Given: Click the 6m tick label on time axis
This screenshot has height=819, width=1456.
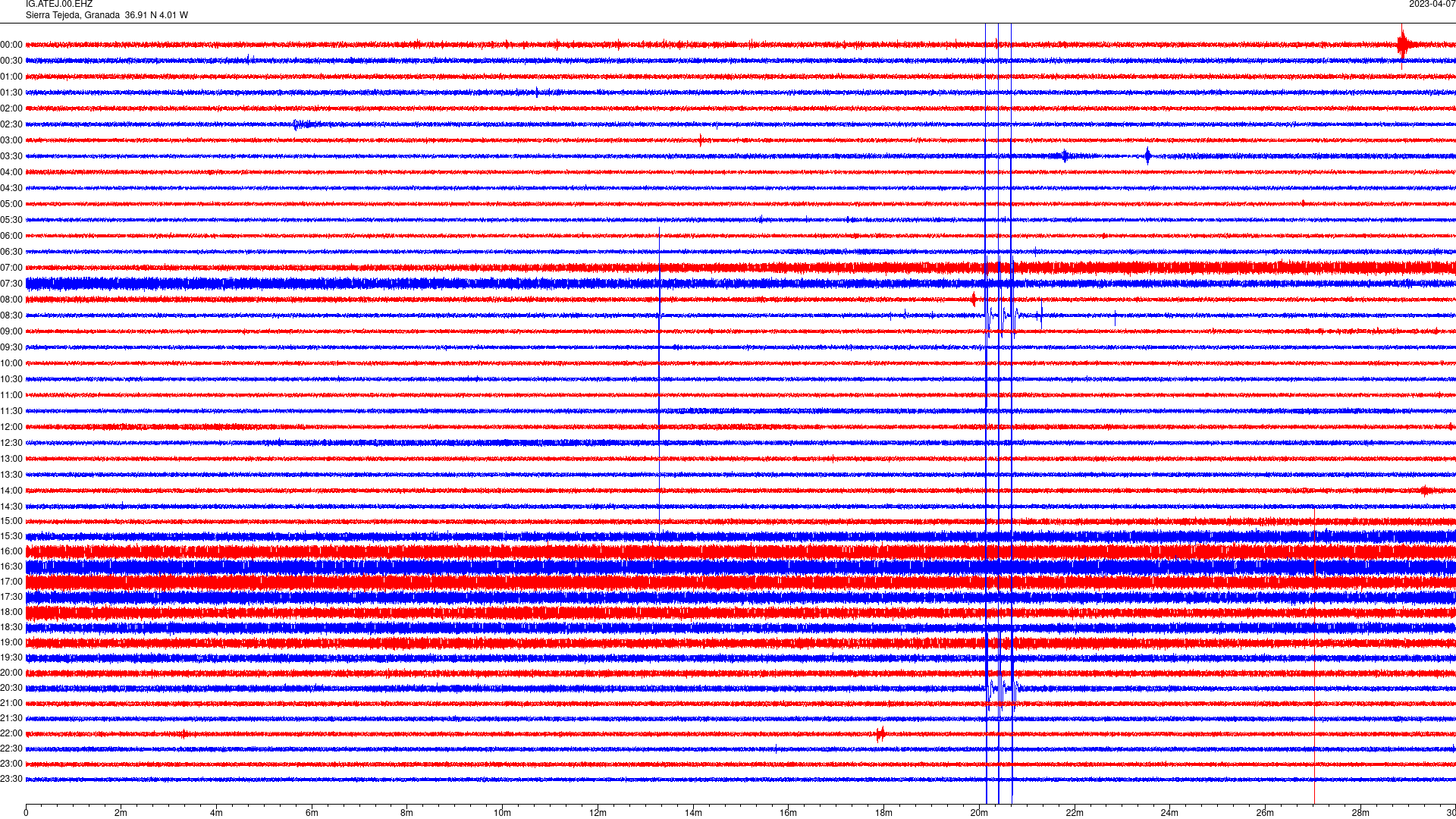Looking at the screenshot, I should pos(312,813).
